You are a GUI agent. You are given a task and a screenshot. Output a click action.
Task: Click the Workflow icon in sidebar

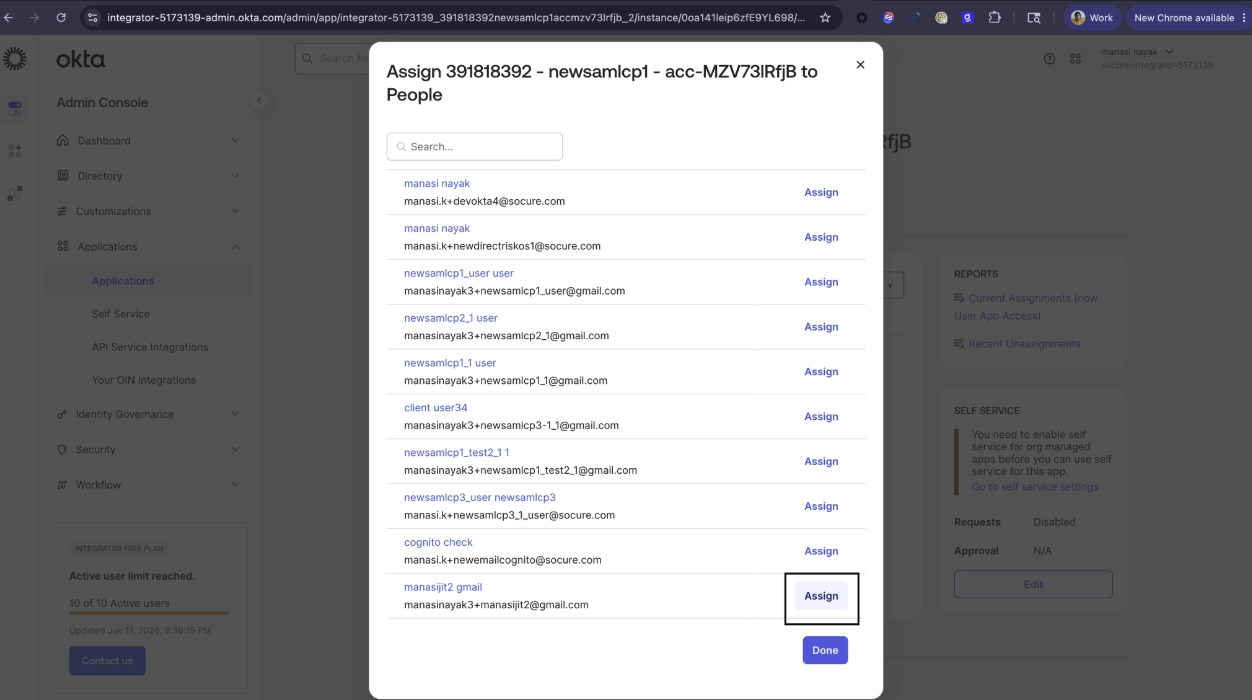coord(63,485)
